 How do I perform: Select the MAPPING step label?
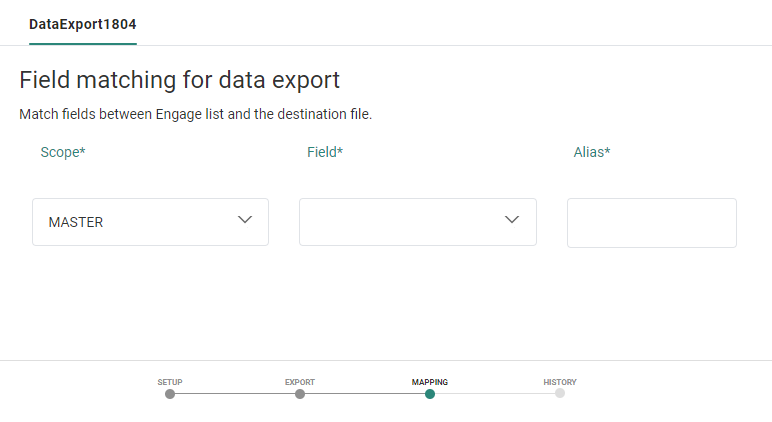click(x=430, y=382)
